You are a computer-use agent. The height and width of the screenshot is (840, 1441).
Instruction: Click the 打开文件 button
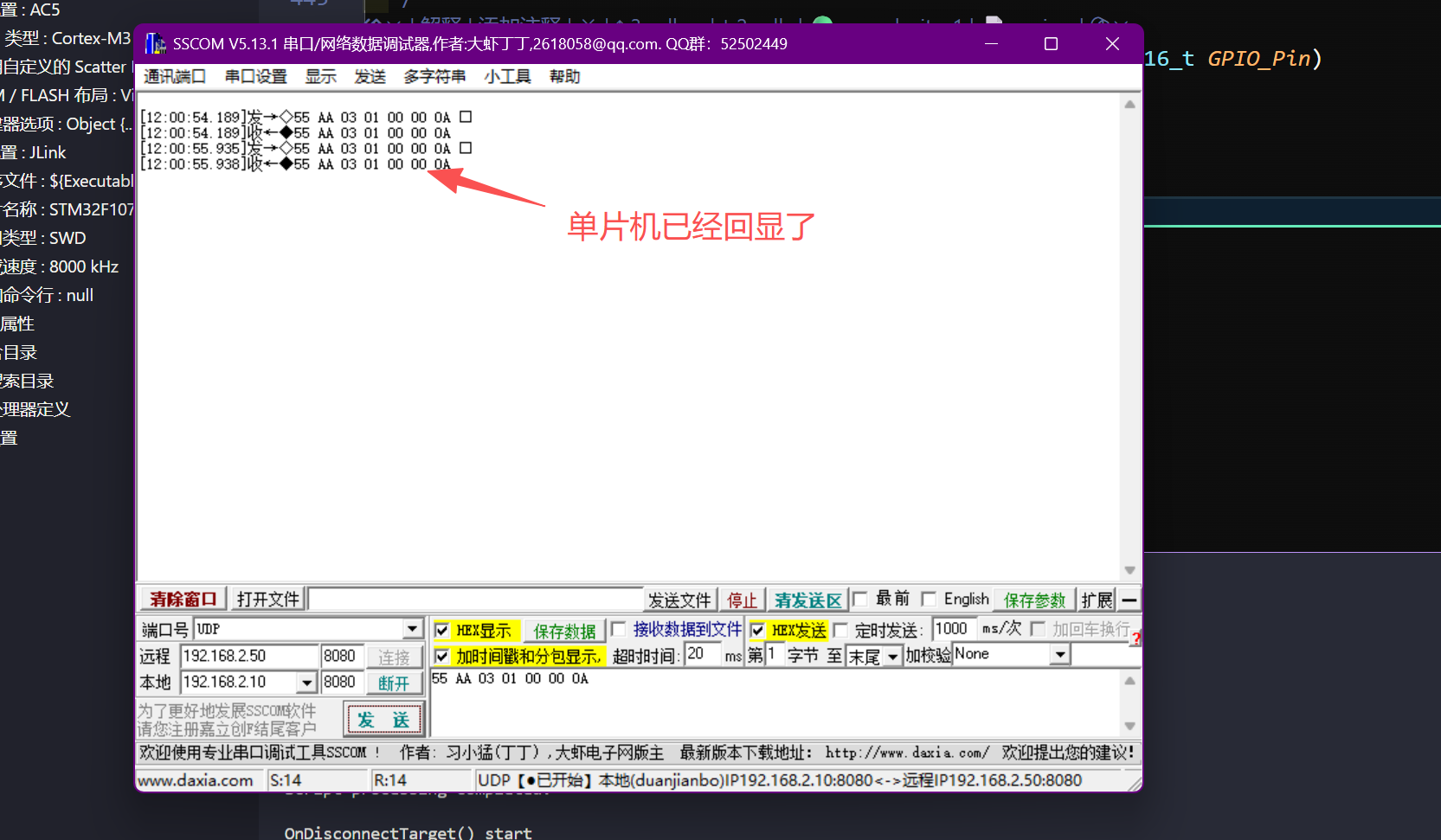point(268,600)
